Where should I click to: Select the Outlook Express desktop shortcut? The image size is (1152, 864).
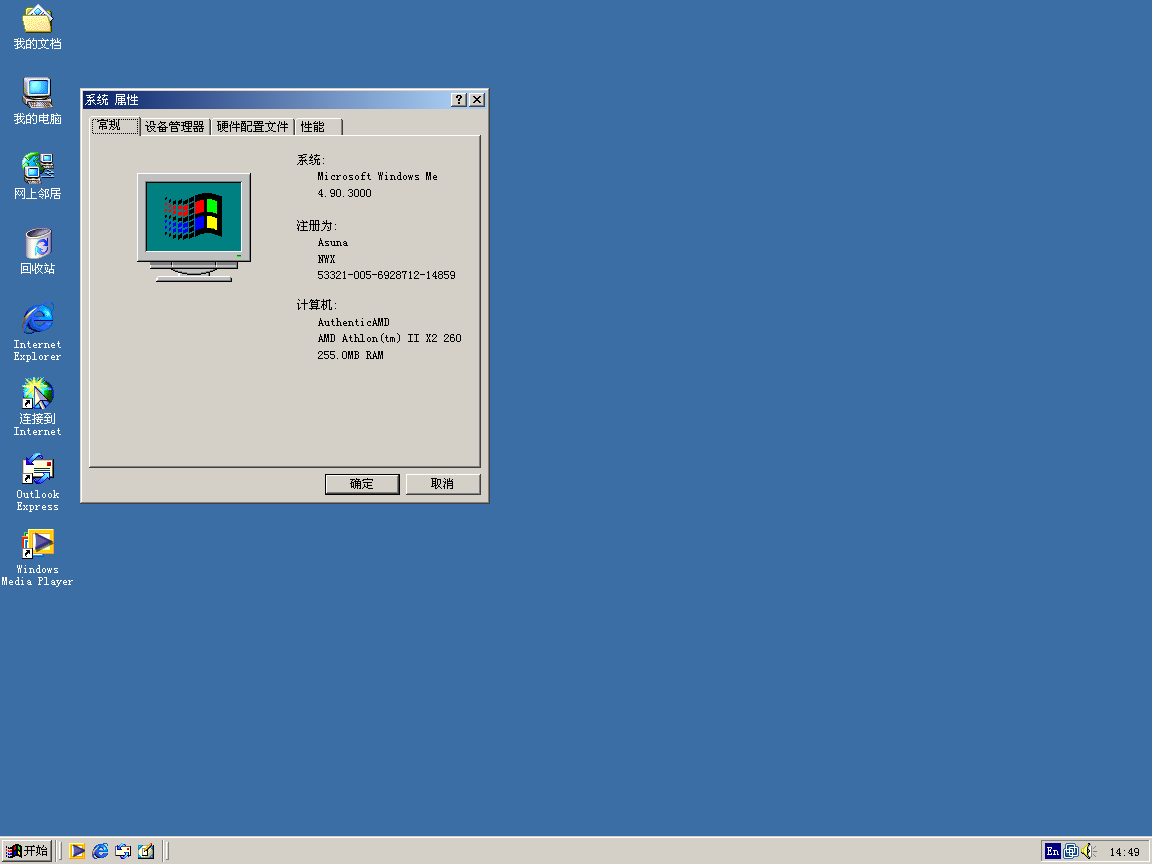tap(37, 482)
